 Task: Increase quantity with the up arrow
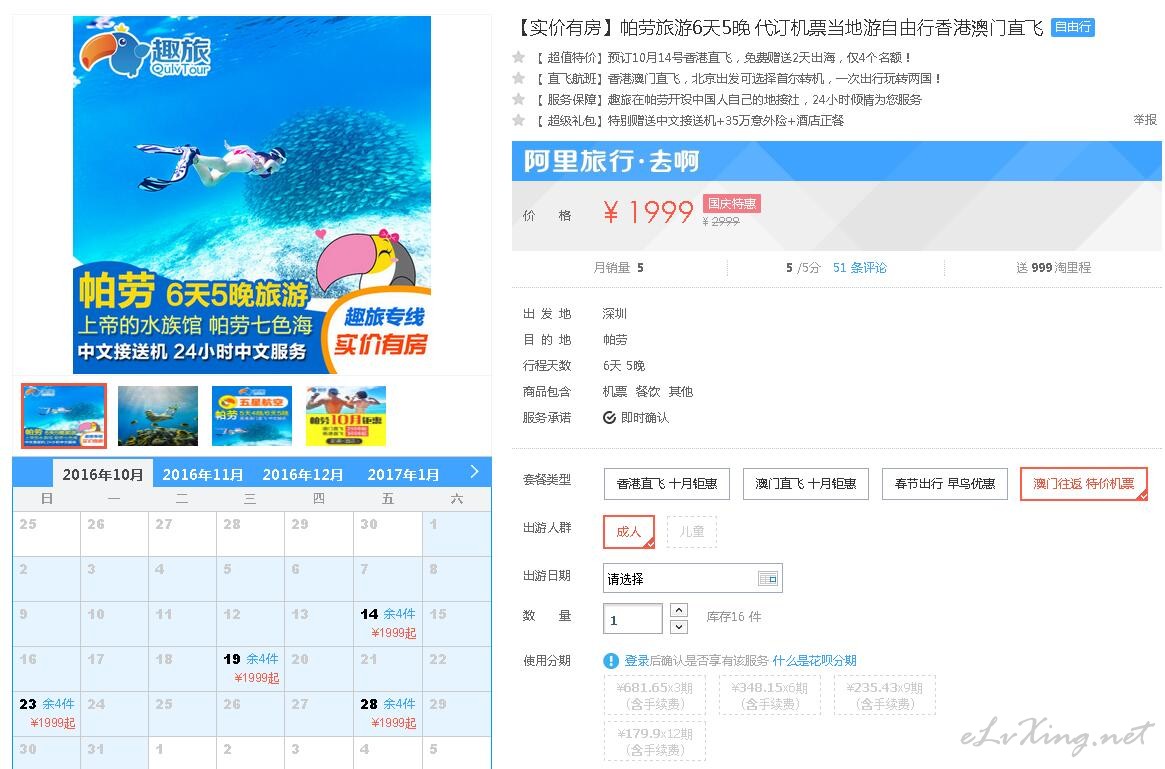coord(679,610)
